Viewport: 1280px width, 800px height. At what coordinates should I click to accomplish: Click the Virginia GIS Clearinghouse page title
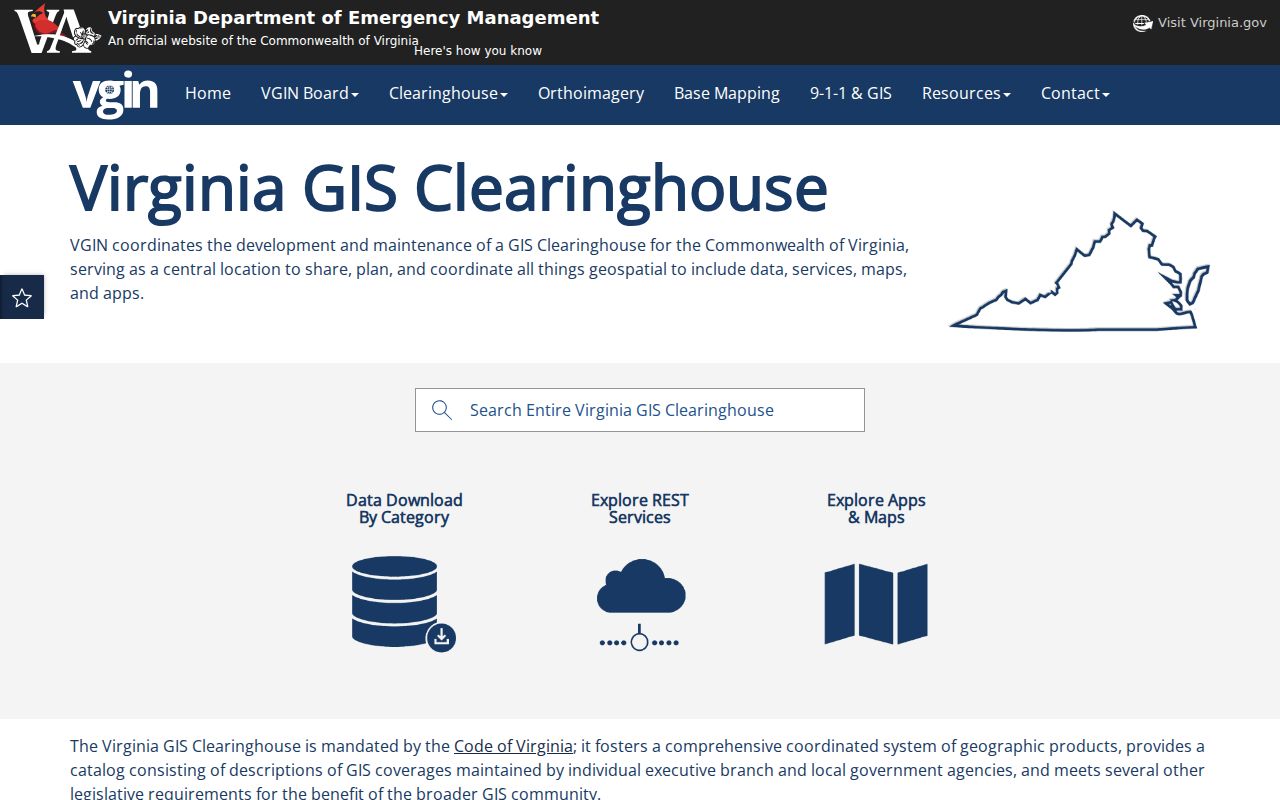click(449, 187)
